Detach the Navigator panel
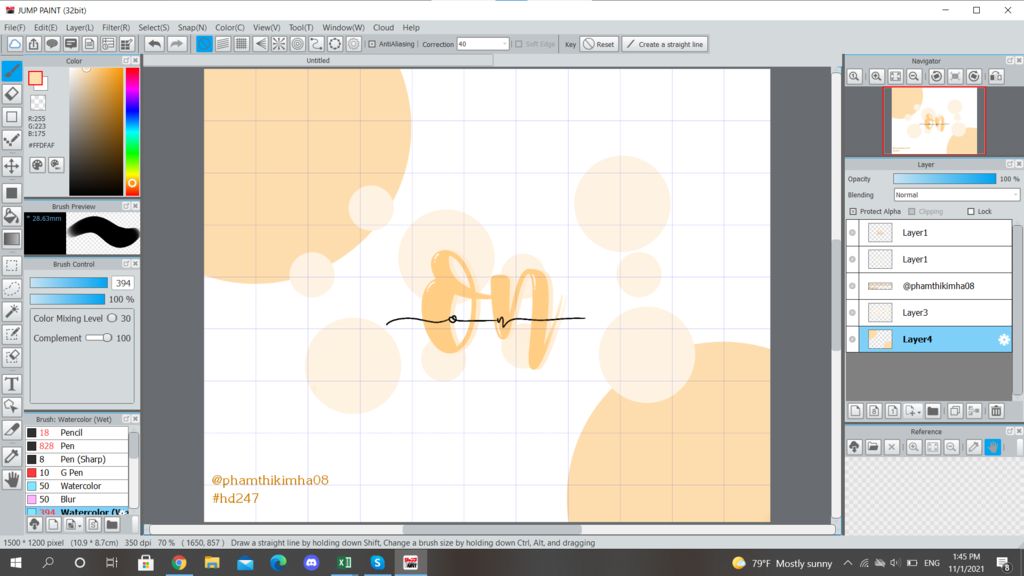Screen dimensions: 1024x576 pos(1009,60)
